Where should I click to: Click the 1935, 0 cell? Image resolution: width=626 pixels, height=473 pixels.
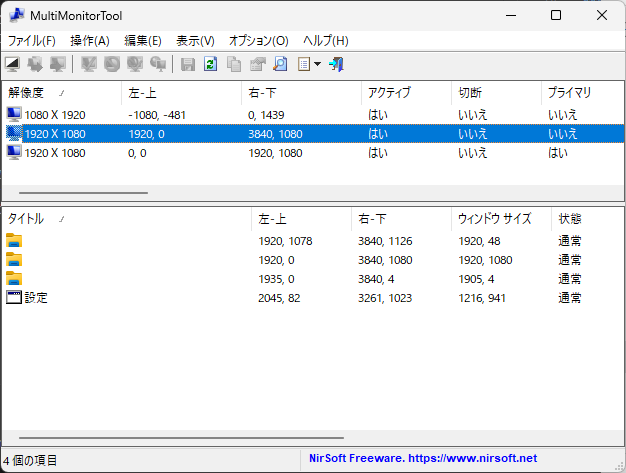[276, 279]
